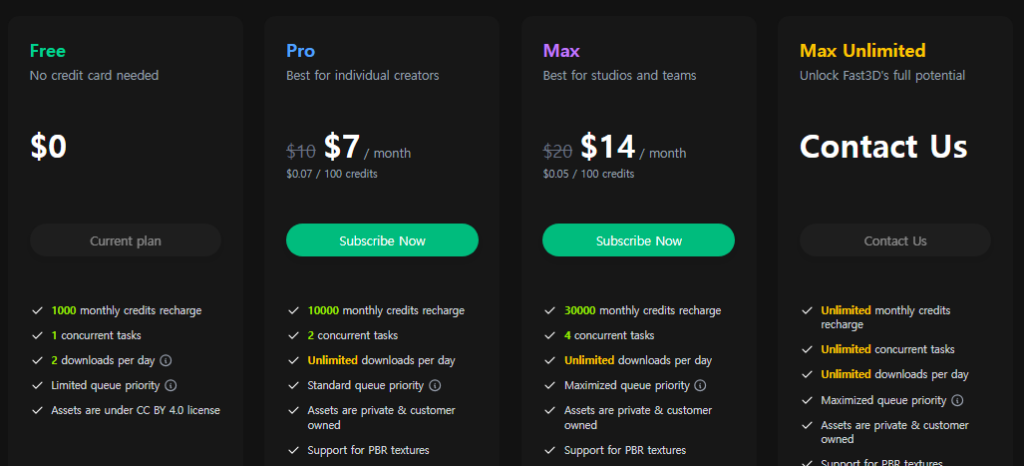1024x466 pixels.
Task: Select the Pro plan heading
Action: pyautogui.click(x=300, y=51)
